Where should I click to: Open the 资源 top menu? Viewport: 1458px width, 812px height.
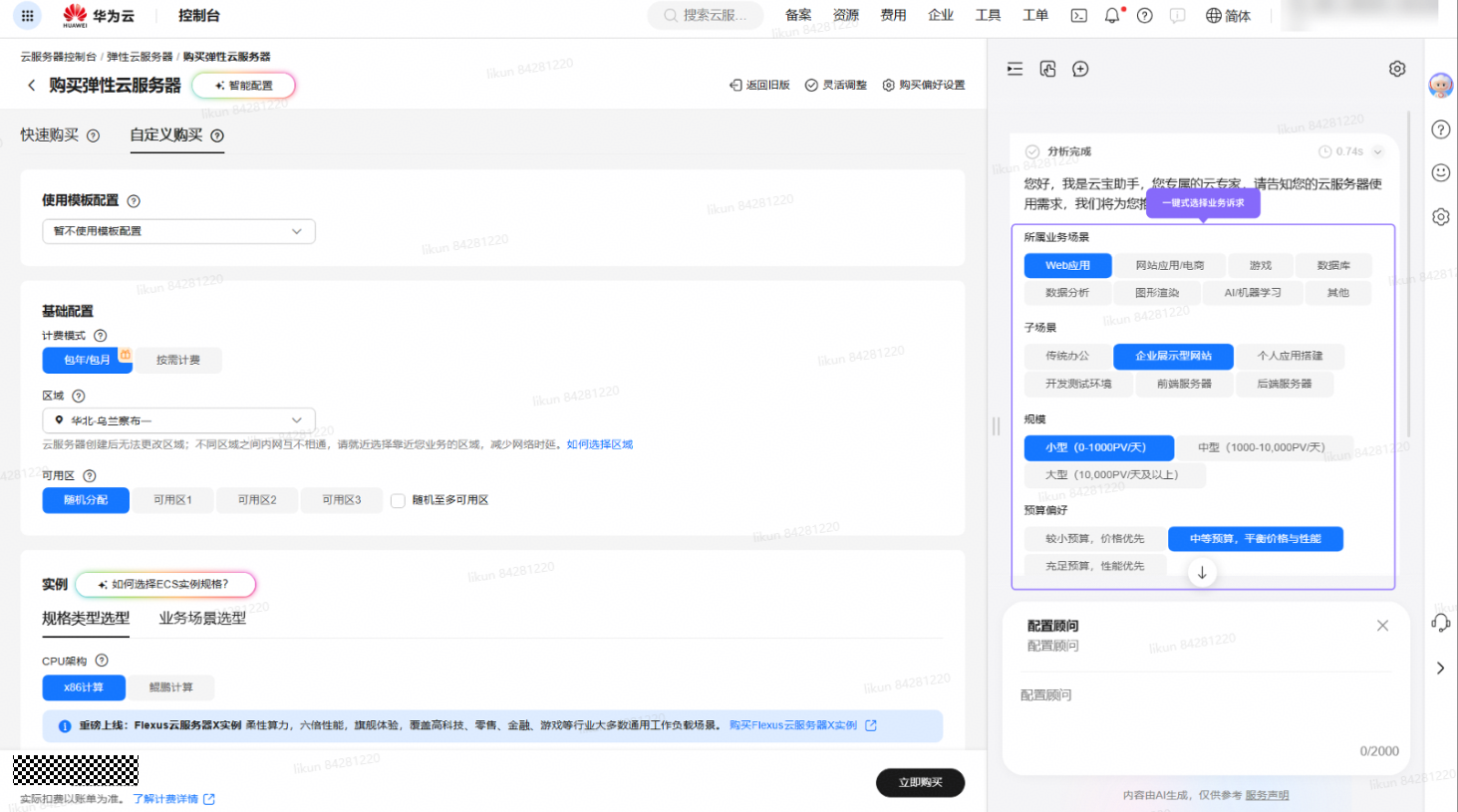846,16
